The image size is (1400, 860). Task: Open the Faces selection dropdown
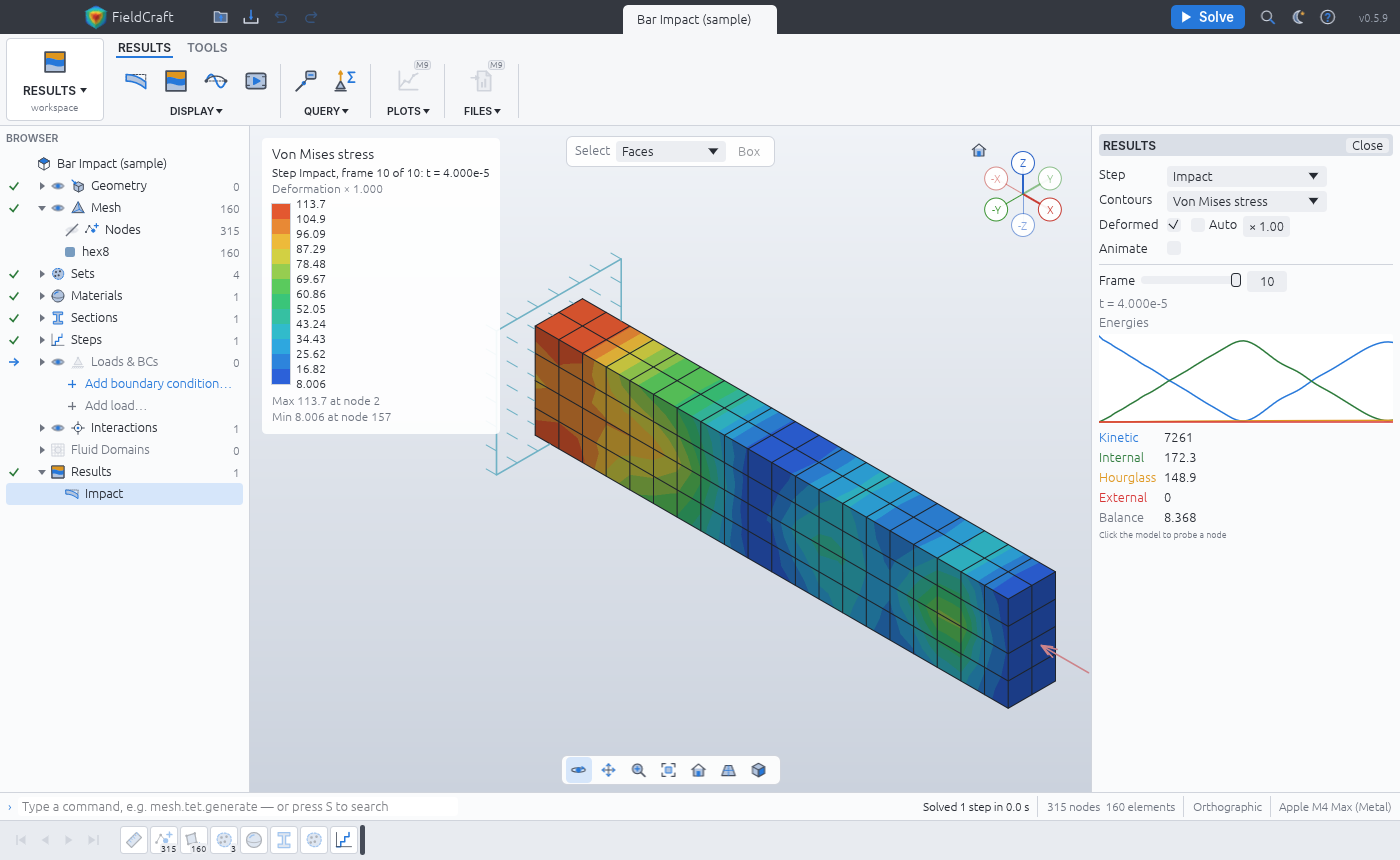670,152
